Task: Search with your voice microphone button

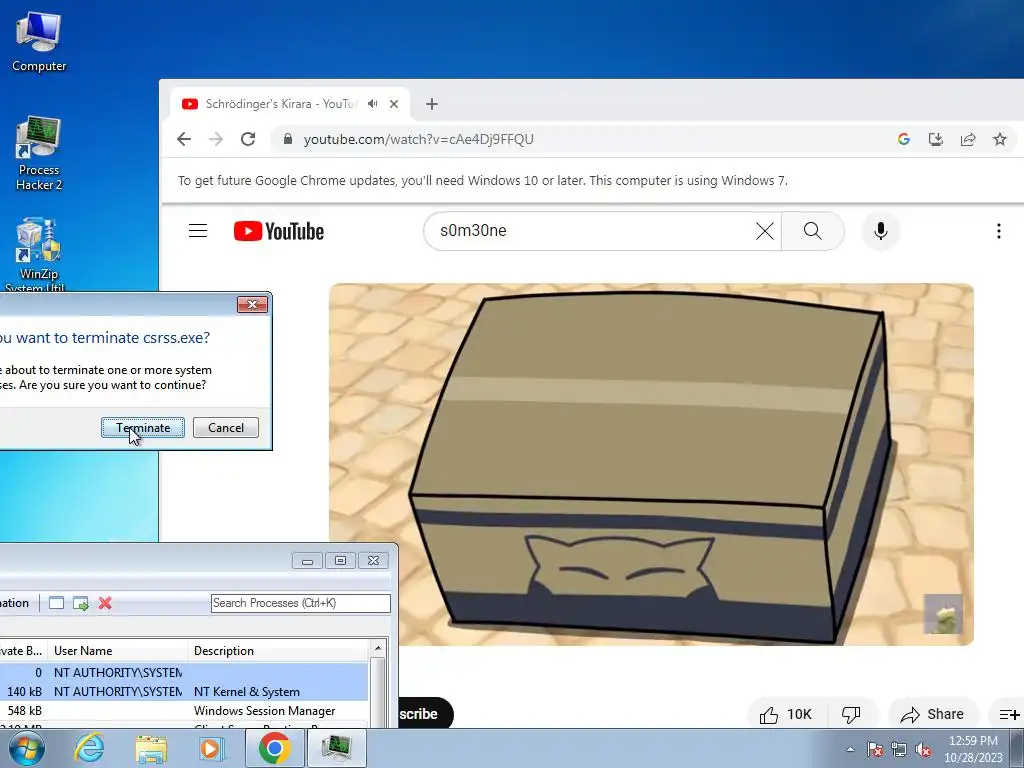Action: [x=881, y=231]
